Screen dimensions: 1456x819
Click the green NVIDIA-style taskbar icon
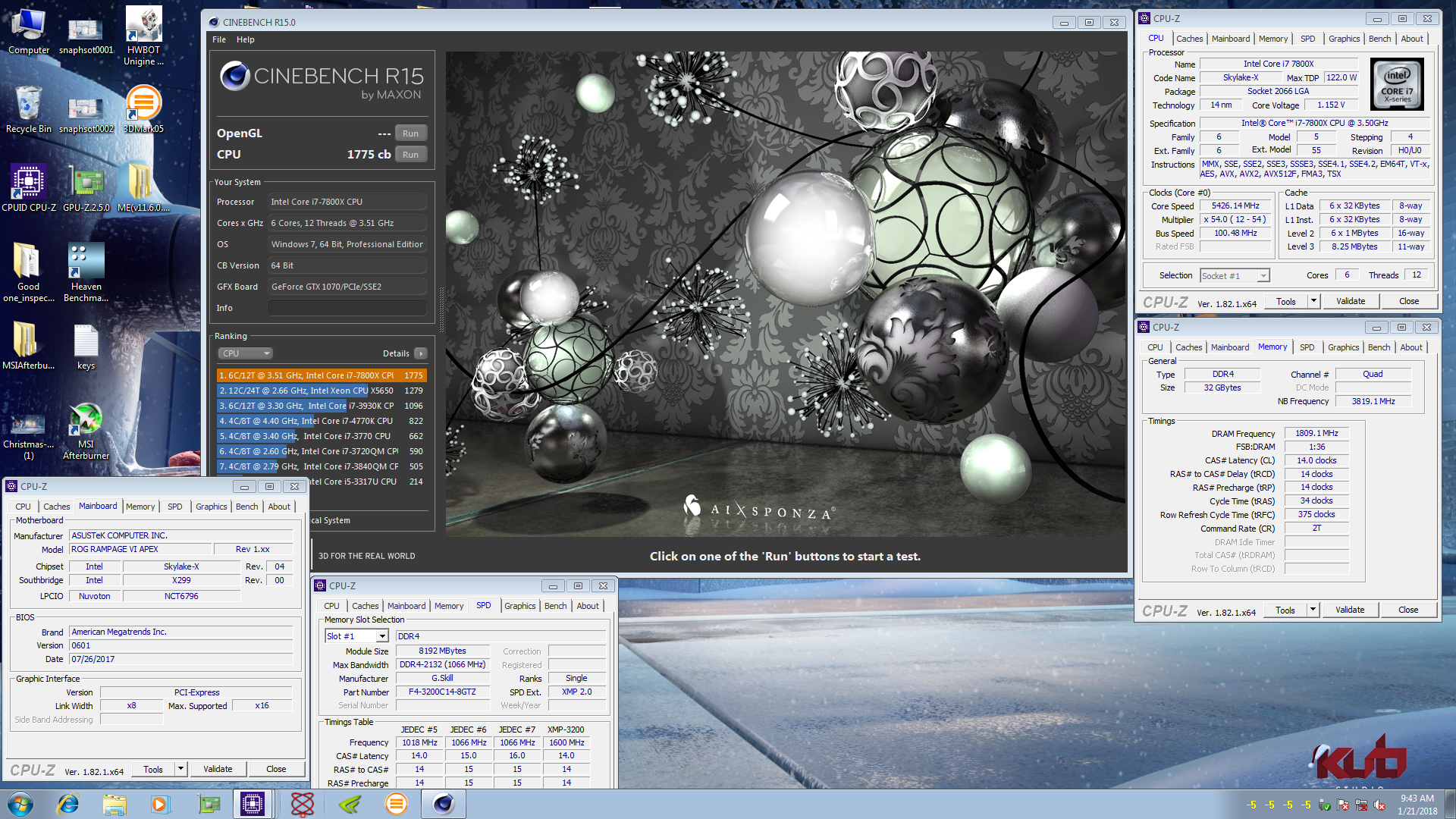pyautogui.click(x=350, y=804)
